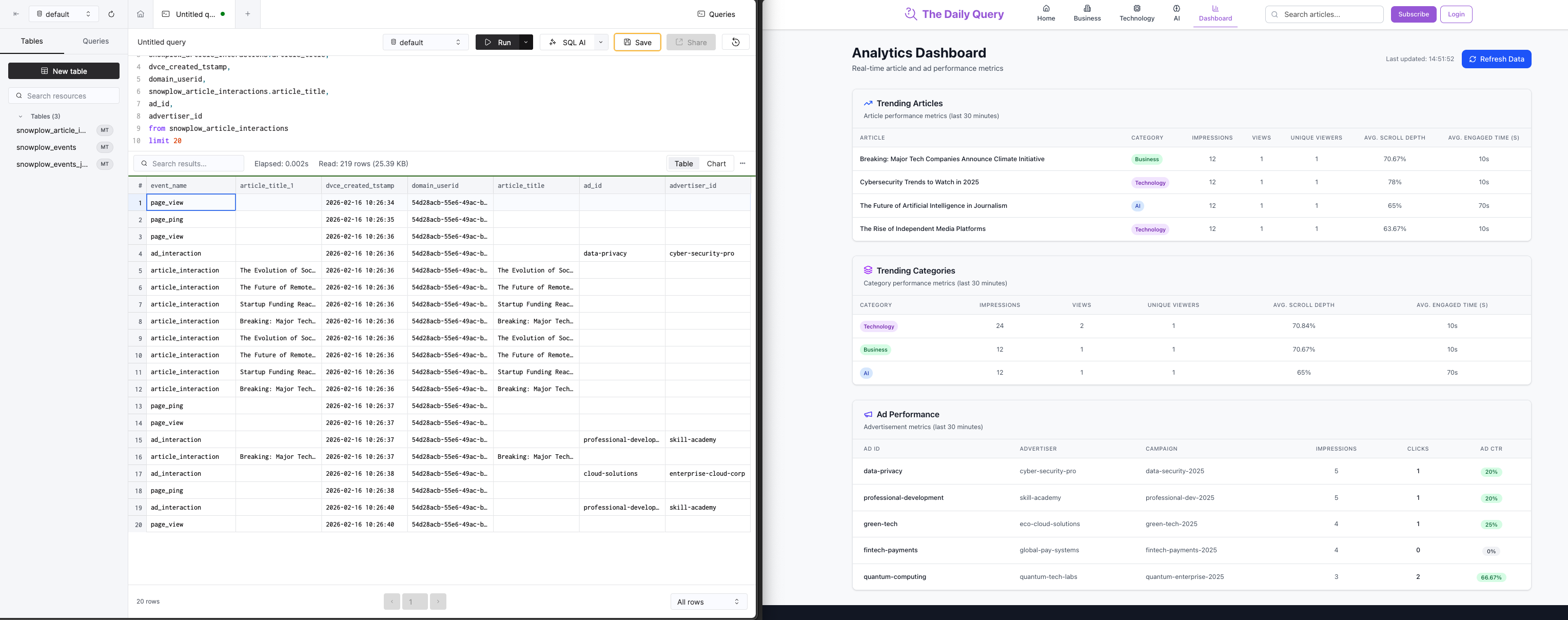Viewport: 1568px width, 620px height.
Task: Open the All rows pagination dropdown
Action: coord(708,601)
